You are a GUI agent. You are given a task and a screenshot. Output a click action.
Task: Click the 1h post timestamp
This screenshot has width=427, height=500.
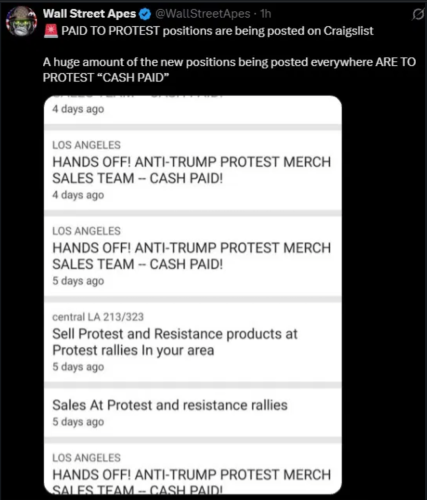point(266,14)
